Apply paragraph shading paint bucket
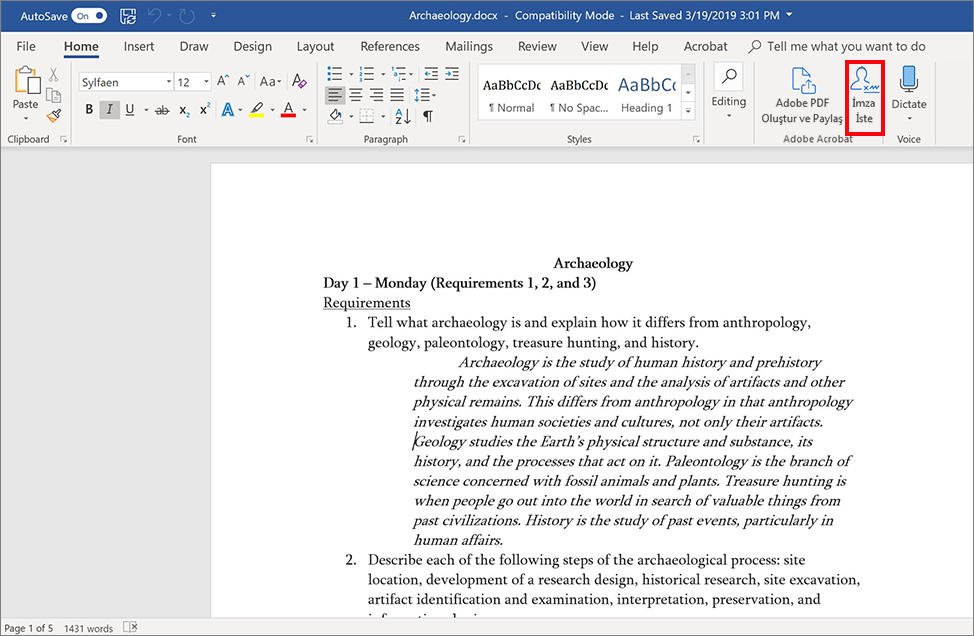Viewport: 974px width, 636px height. point(336,116)
